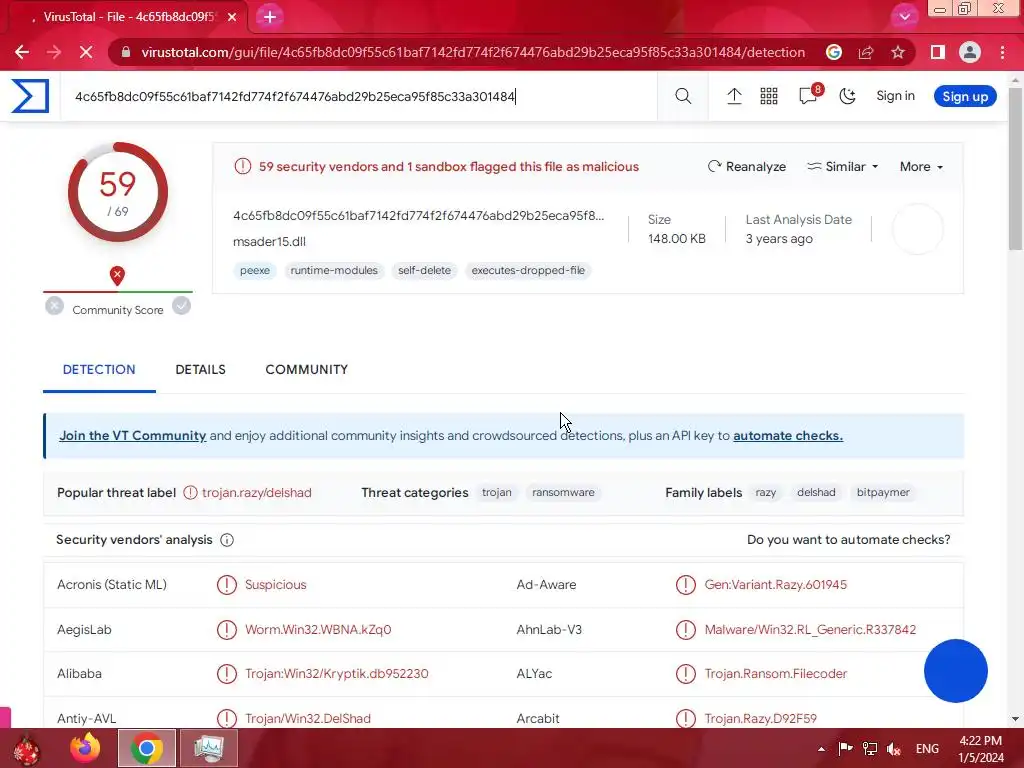This screenshot has height=768, width=1024.
Task: Click Join the VT Community link
Action: tap(133, 436)
